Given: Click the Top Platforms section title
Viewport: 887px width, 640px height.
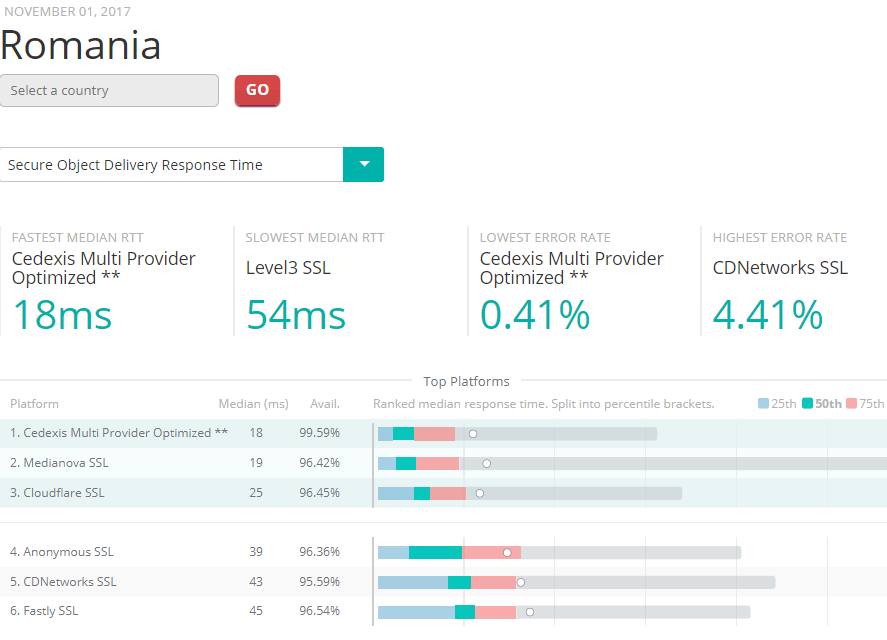Looking at the screenshot, I should click(x=466, y=381).
